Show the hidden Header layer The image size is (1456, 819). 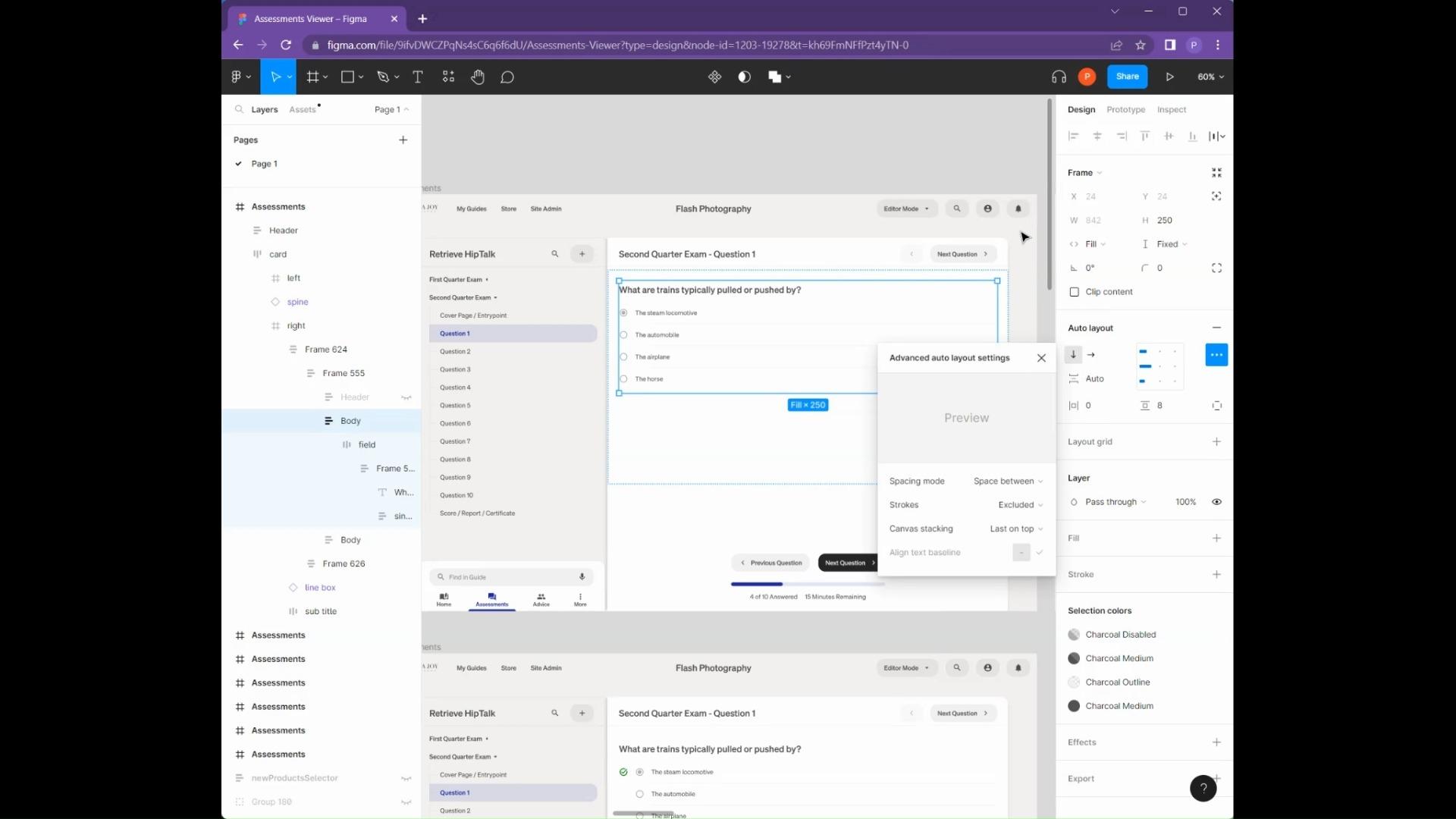[406, 397]
